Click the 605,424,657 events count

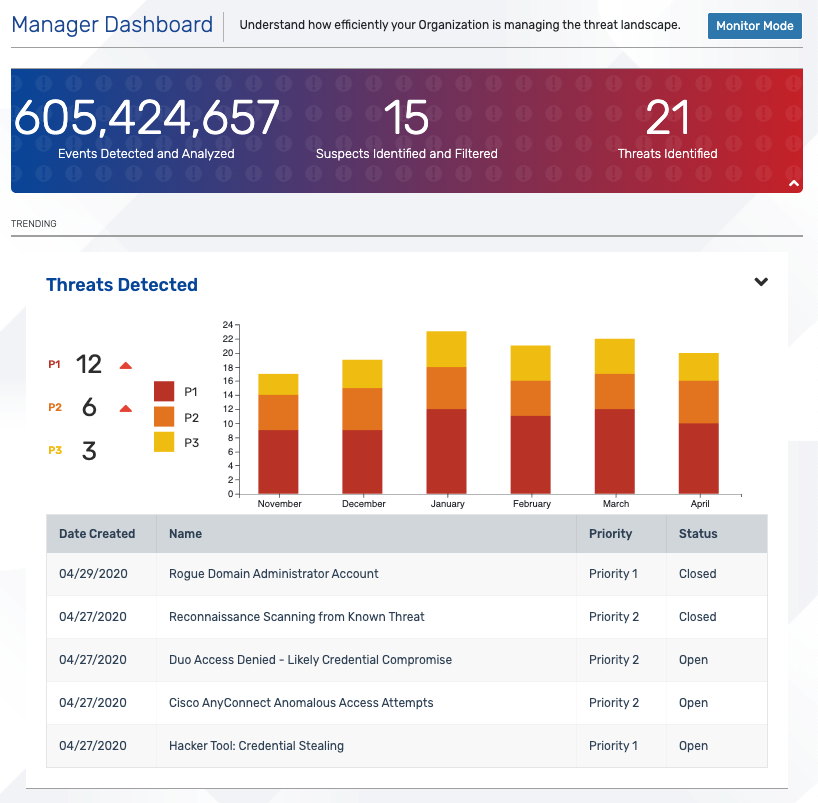coord(147,118)
